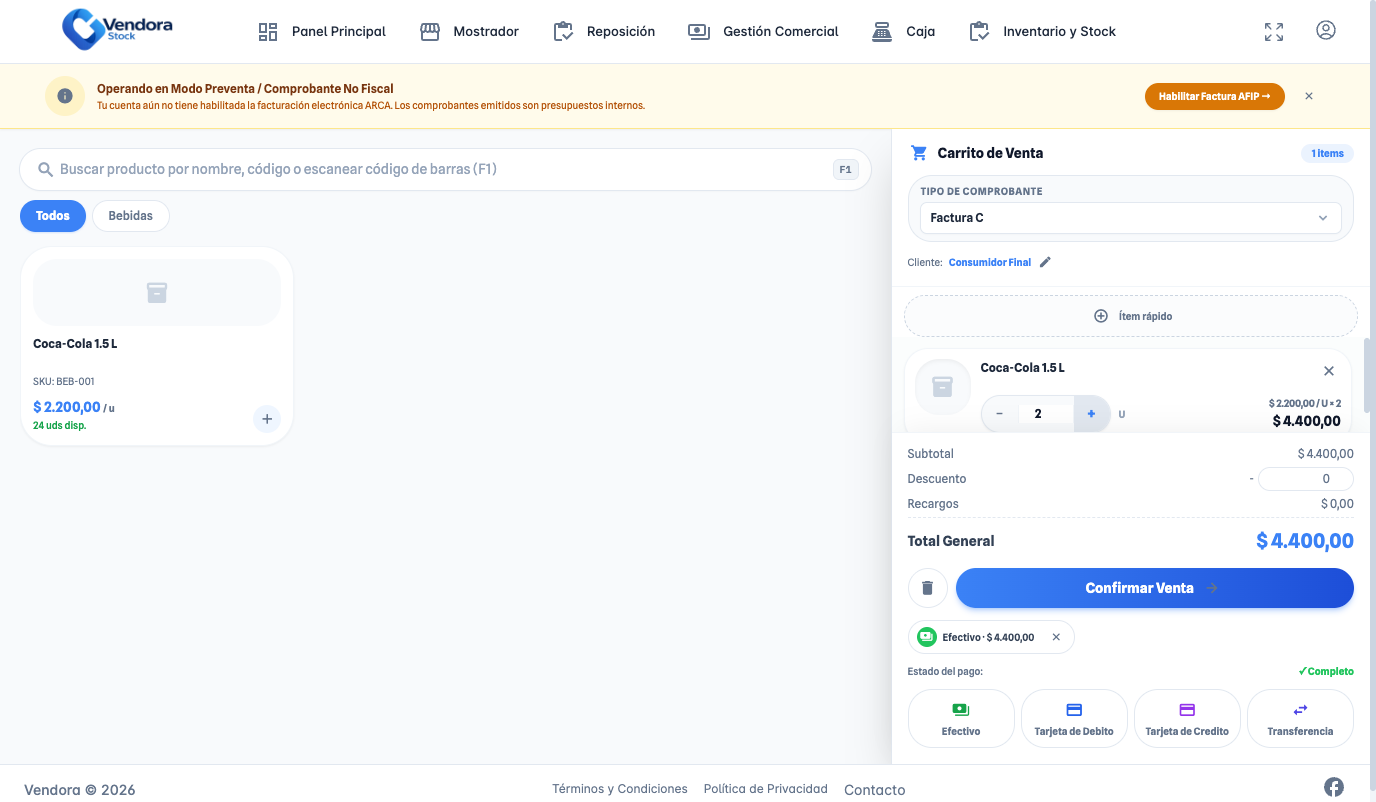Open Términos y Condiciones link

click(620, 789)
